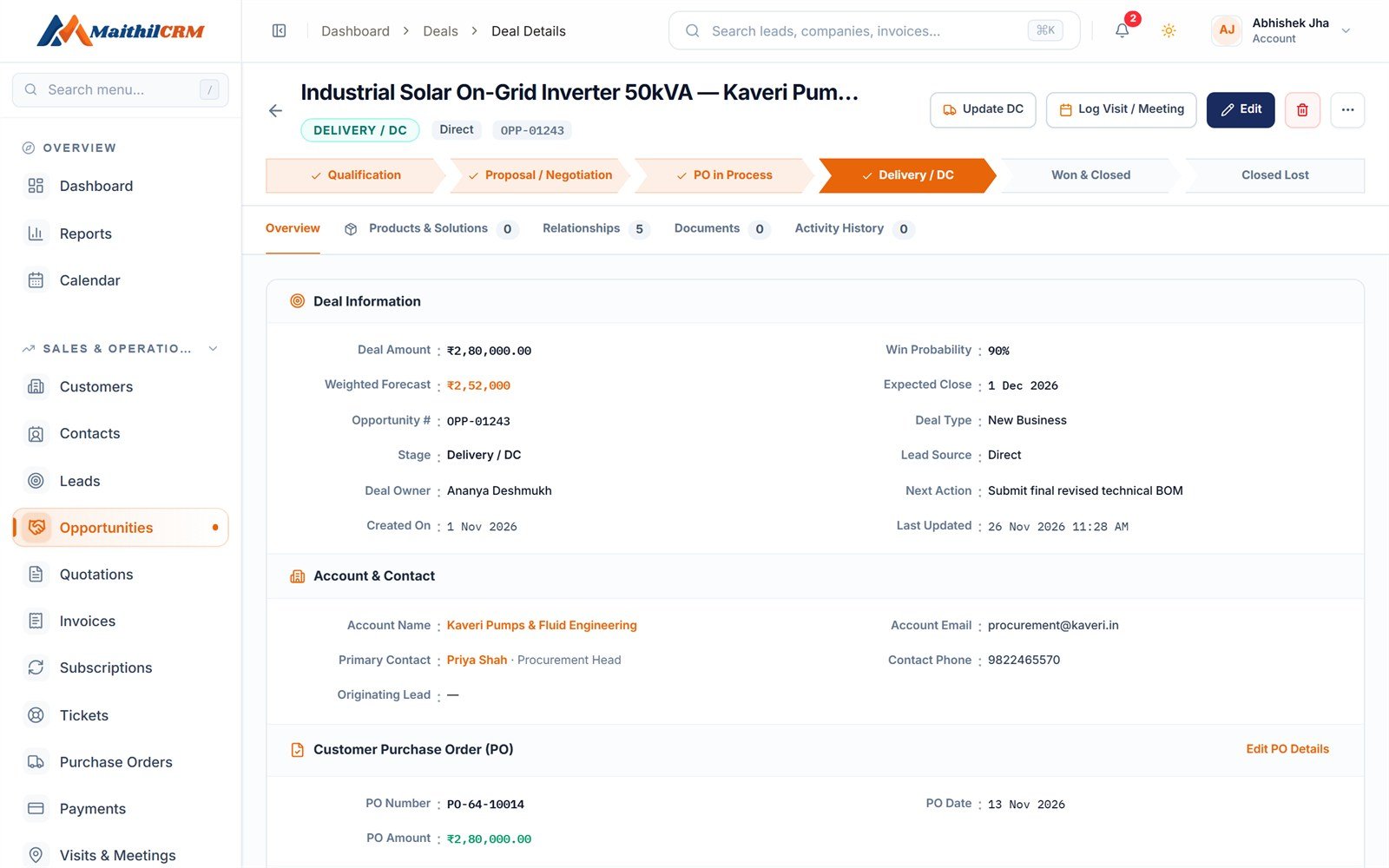Click the contact phone 9822465570
The height and width of the screenshot is (868, 1389).
(x=1024, y=661)
